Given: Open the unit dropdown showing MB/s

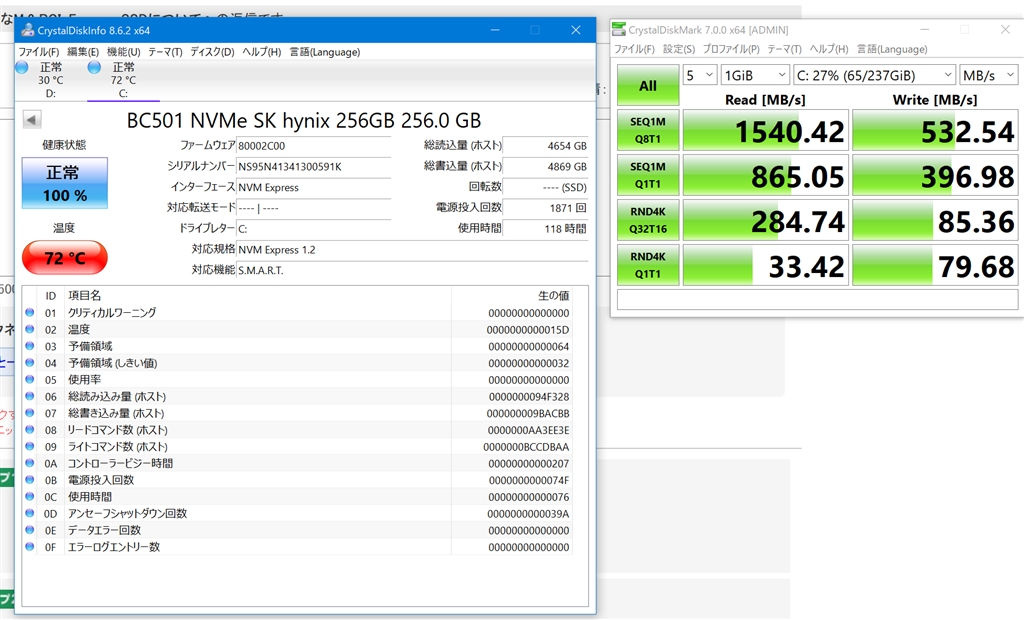Looking at the screenshot, I should click(989, 75).
